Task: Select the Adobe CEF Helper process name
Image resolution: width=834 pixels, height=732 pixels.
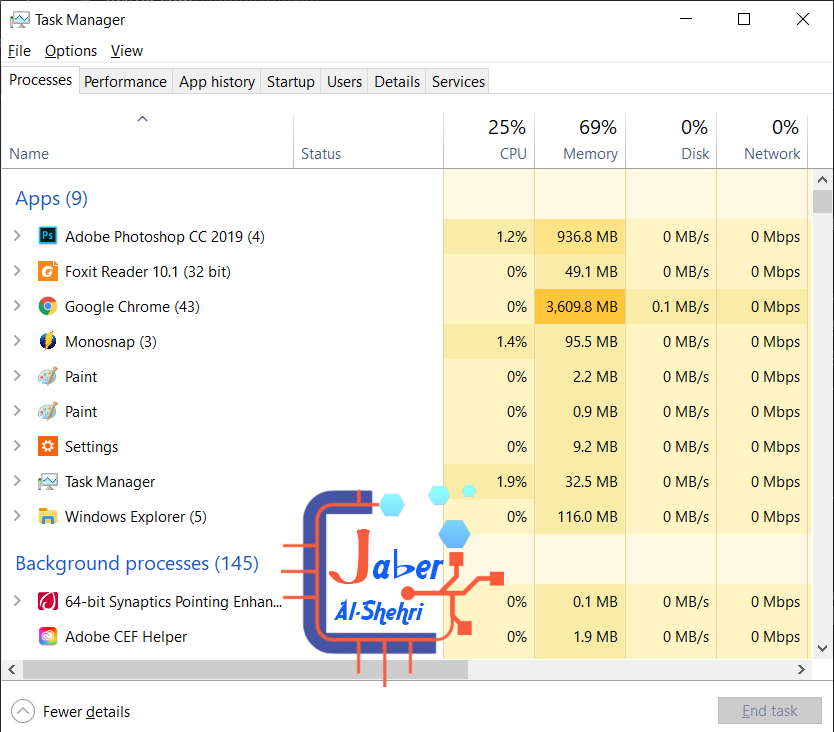Action: (x=126, y=637)
